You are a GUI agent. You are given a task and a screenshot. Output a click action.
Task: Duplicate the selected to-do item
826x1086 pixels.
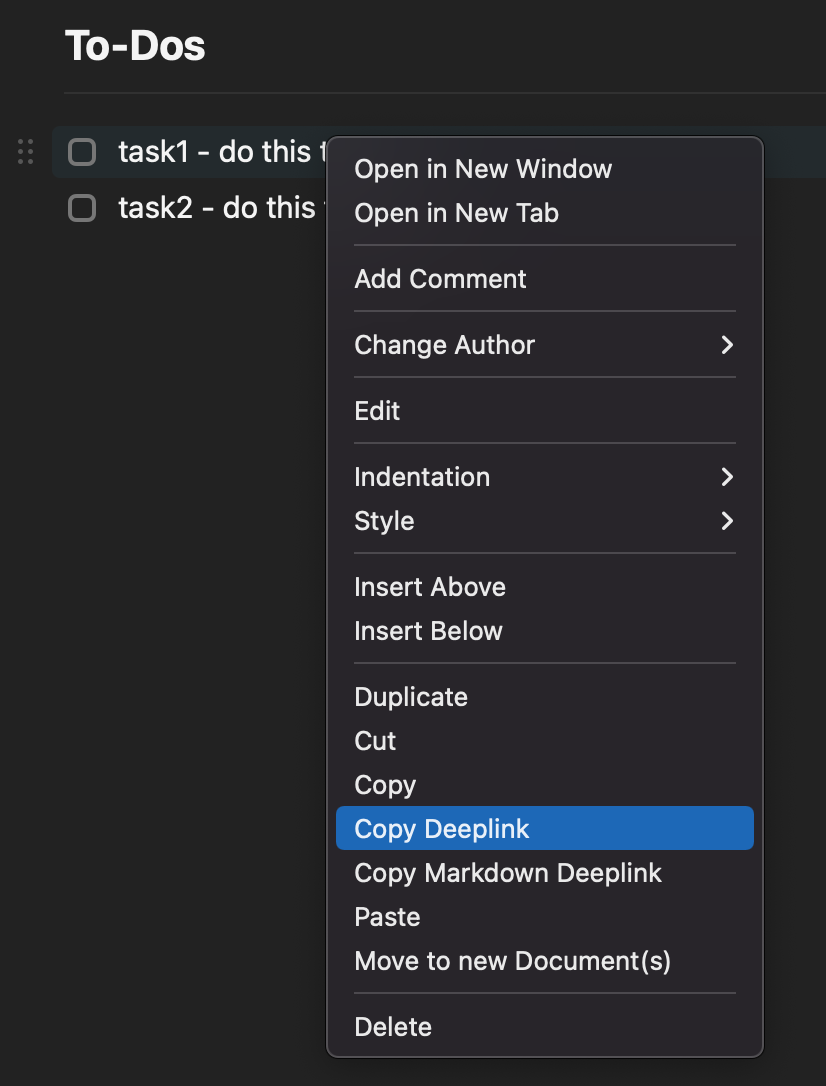411,697
